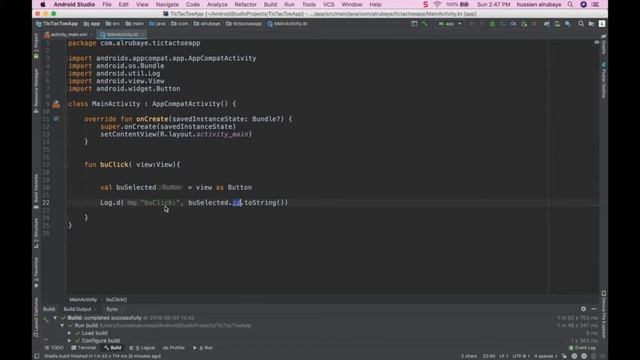Click the highlighted 'id' text in code
This screenshot has height=360, width=640.
tap(237, 203)
